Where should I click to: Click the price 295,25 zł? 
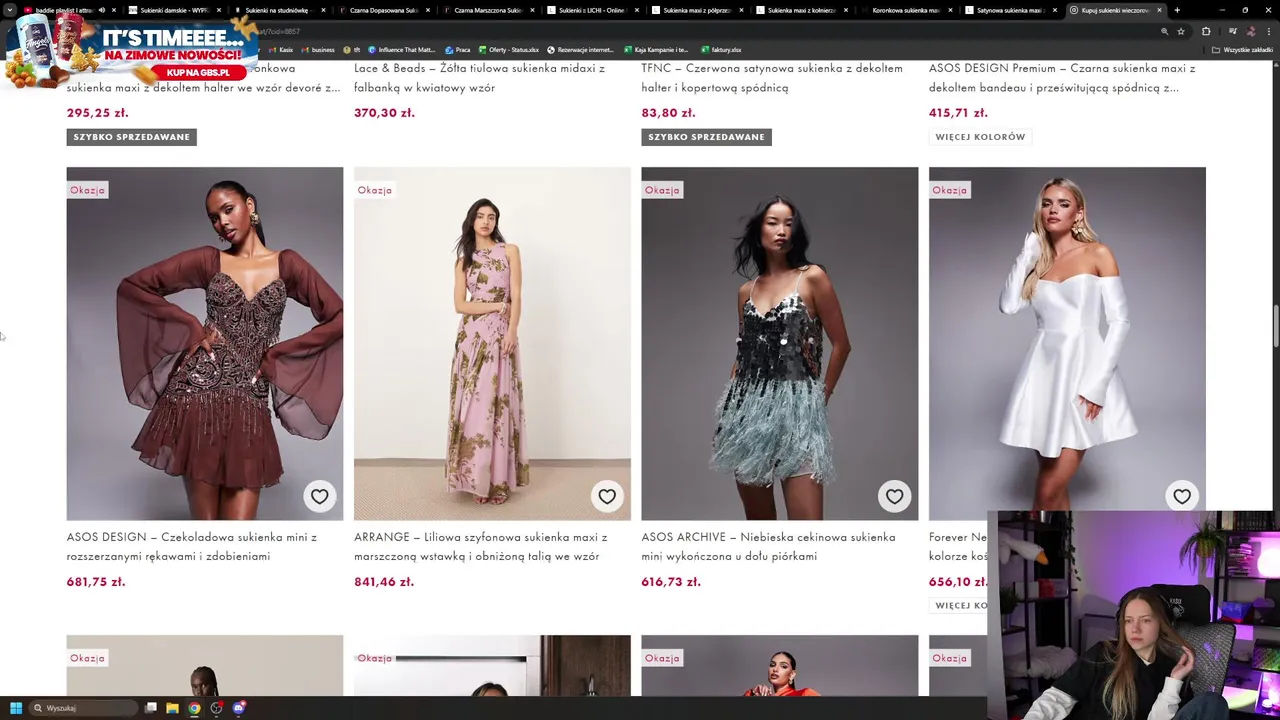(97, 113)
